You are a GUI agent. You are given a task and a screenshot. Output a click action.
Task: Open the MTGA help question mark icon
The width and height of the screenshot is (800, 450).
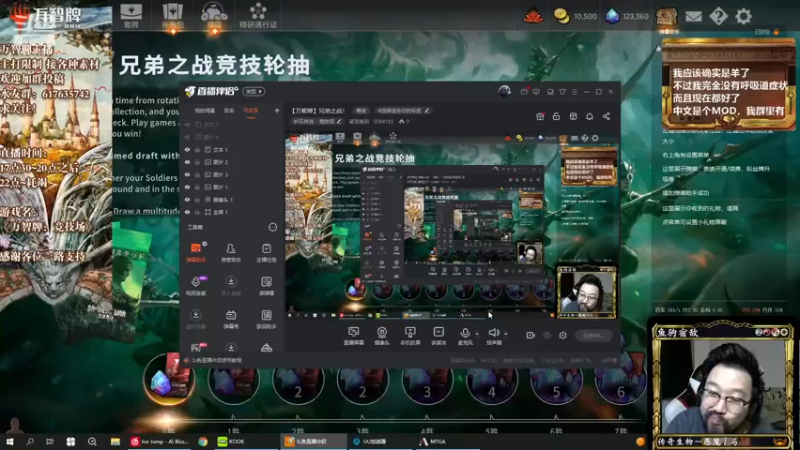click(718, 16)
